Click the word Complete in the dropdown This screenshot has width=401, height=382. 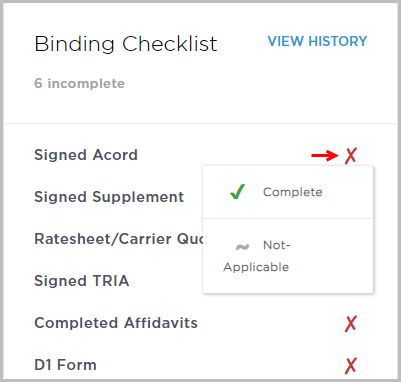click(293, 192)
